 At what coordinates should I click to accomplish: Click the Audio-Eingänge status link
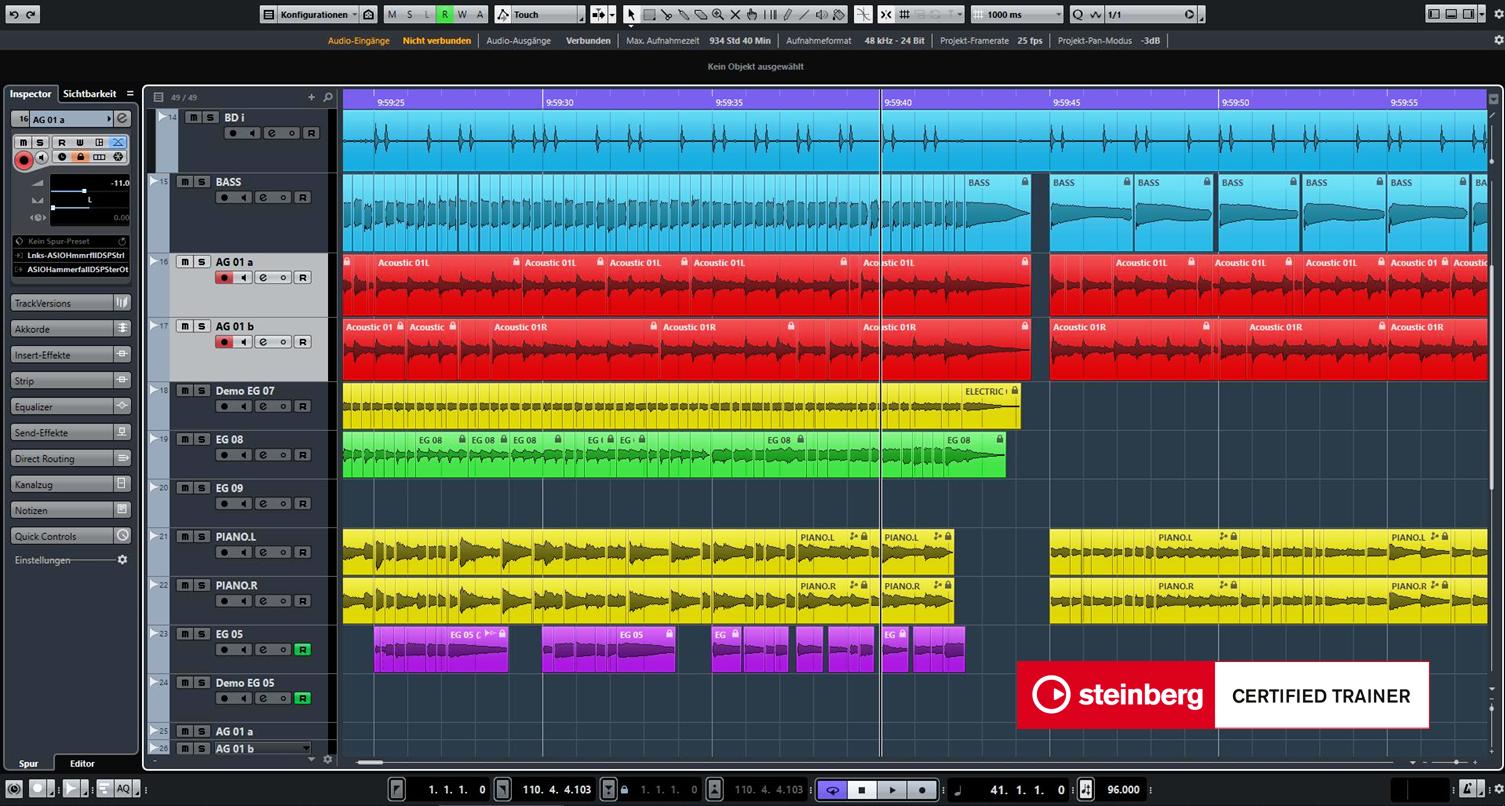click(359, 41)
